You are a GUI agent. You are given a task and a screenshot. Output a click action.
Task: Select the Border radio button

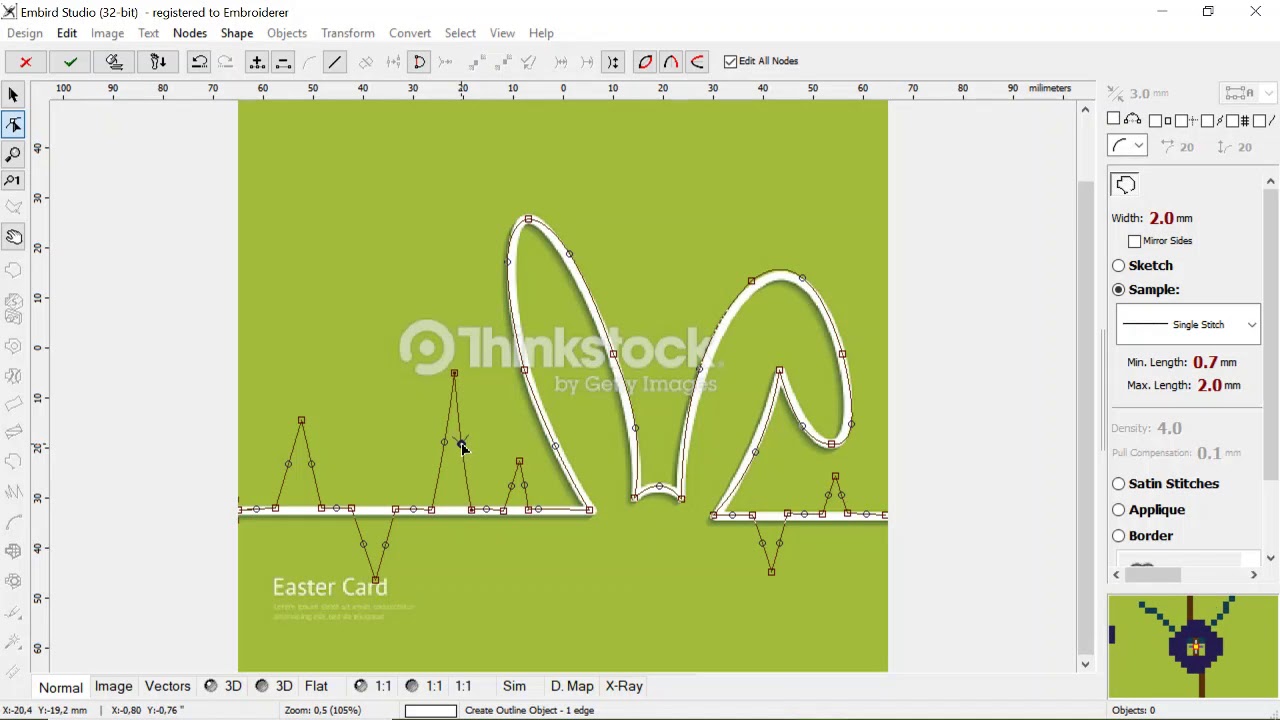click(x=1118, y=536)
